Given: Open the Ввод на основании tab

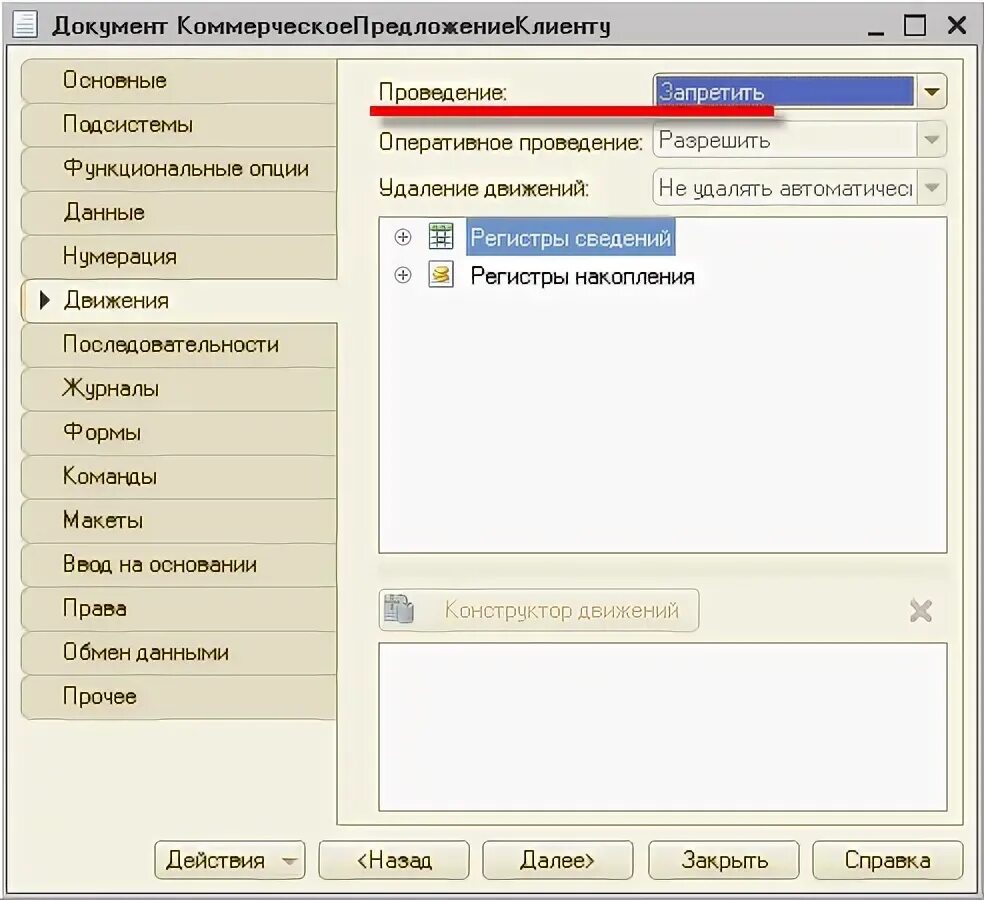Looking at the screenshot, I should (179, 564).
